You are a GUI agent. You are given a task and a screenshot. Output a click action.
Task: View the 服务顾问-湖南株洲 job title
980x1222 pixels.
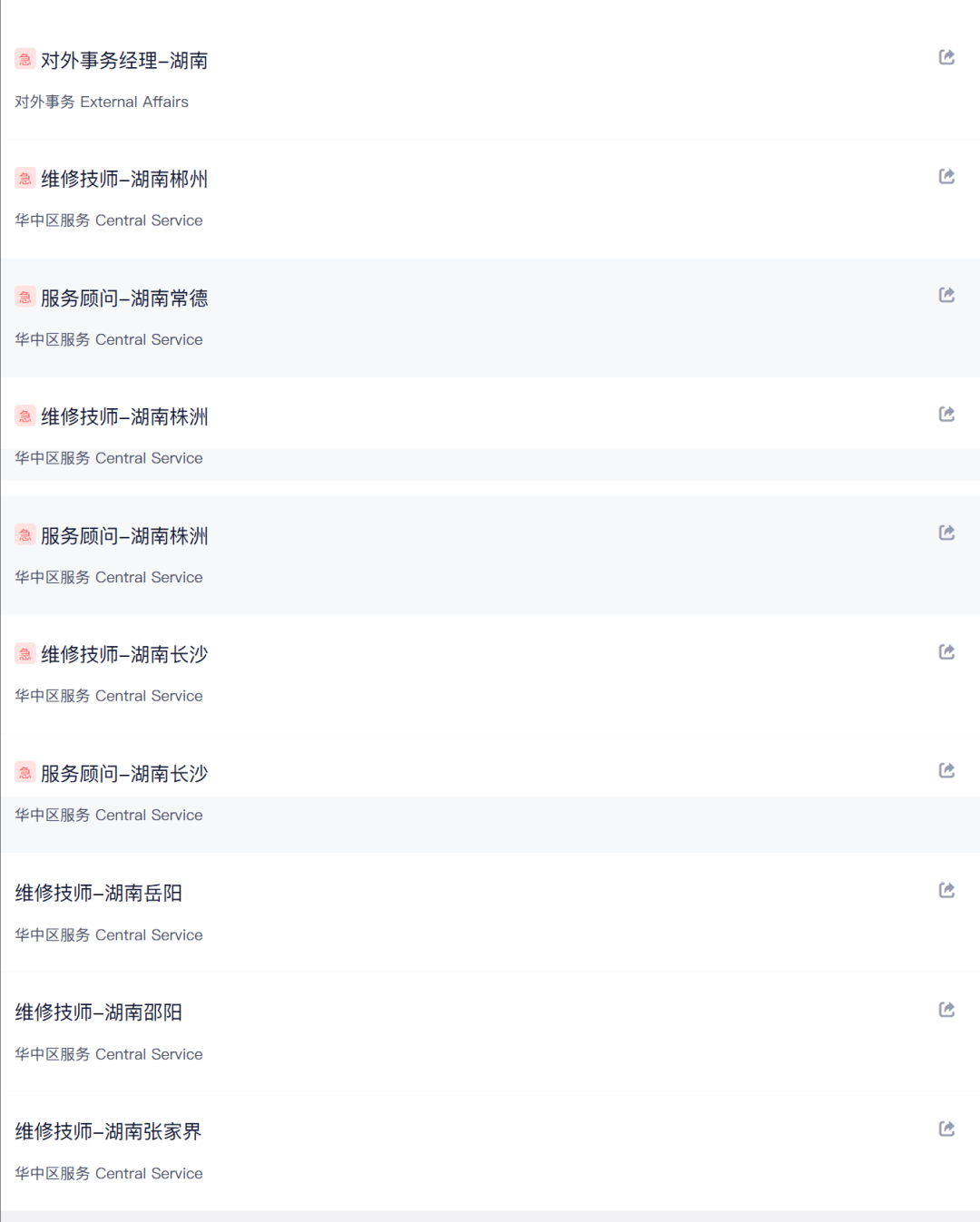tap(124, 536)
